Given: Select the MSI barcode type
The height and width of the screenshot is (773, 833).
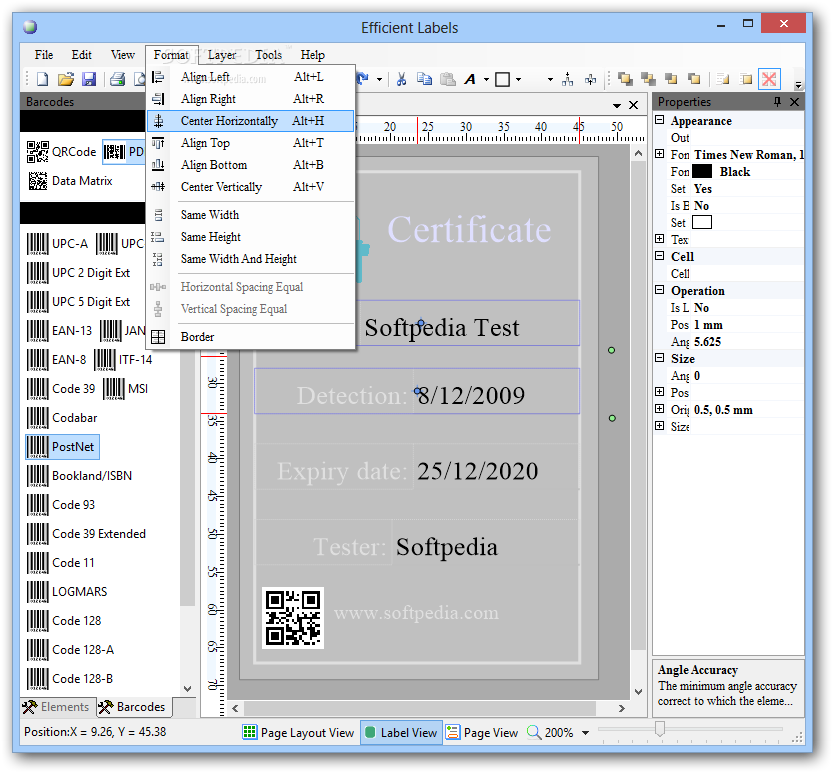Looking at the screenshot, I should (125, 389).
